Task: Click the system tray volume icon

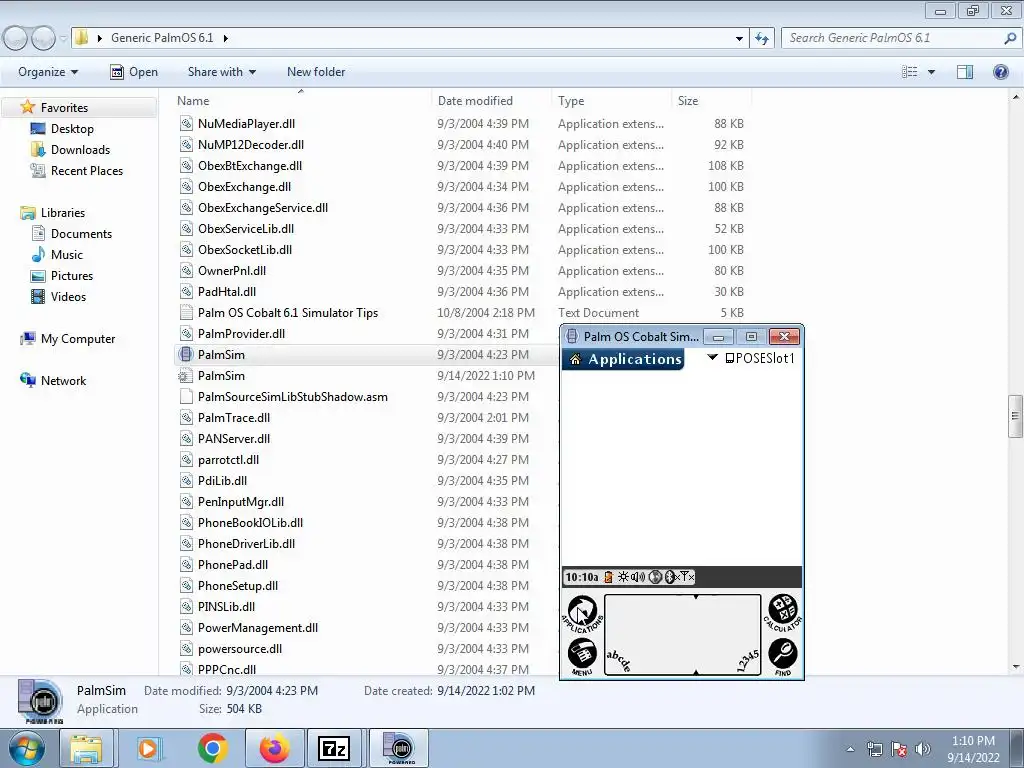Action: [x=923, y=749]
